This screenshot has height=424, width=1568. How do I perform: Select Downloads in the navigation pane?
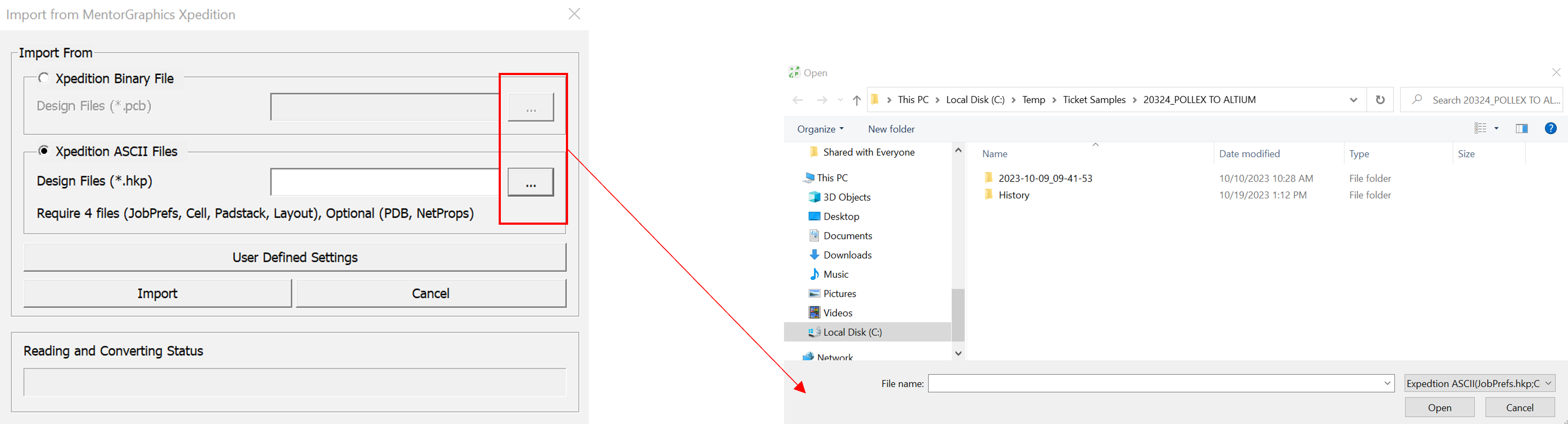pyautogui.click(x=846, y=255)
